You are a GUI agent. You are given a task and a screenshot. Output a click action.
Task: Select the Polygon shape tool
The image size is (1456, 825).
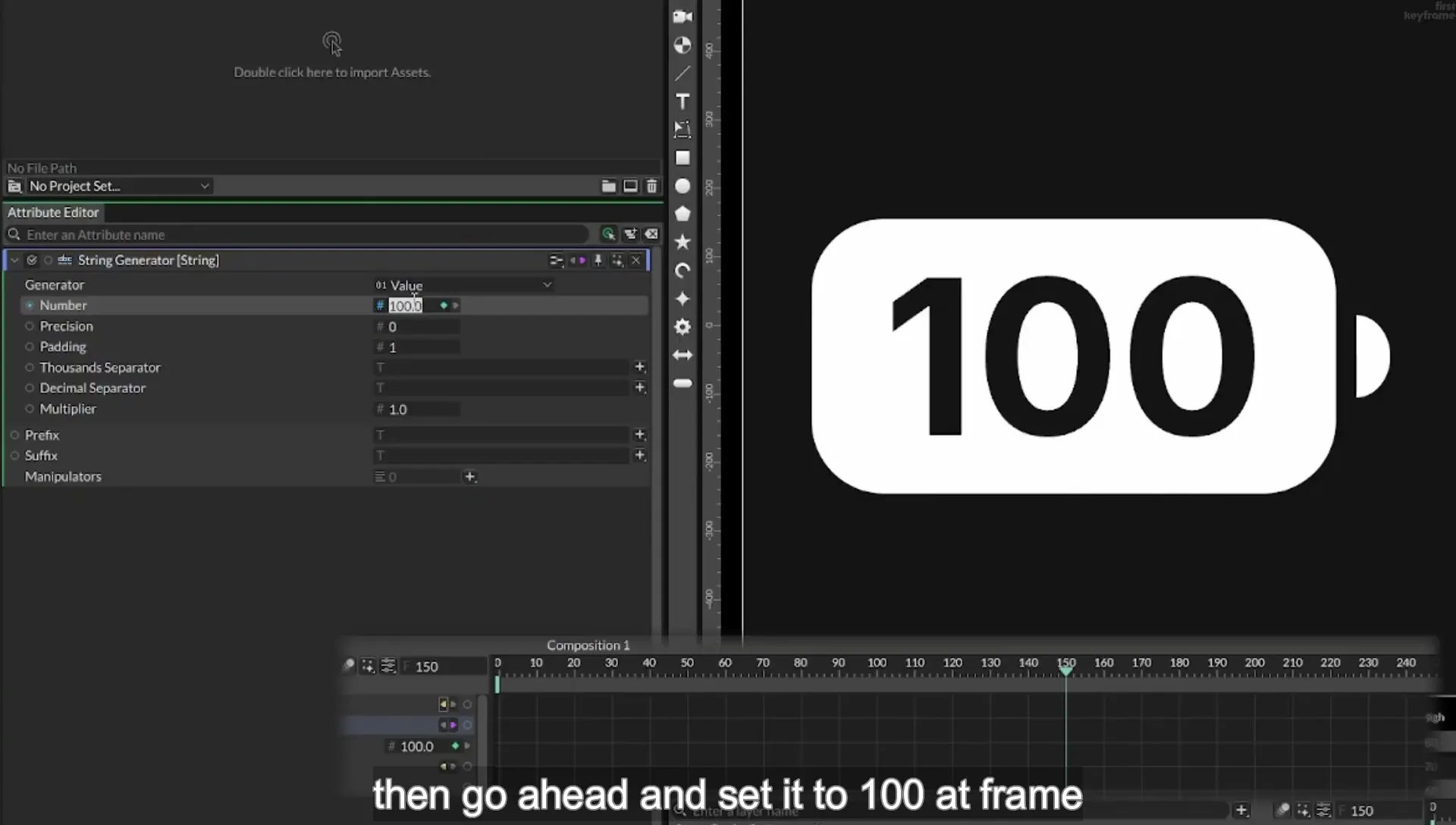(x=682, y=214)
